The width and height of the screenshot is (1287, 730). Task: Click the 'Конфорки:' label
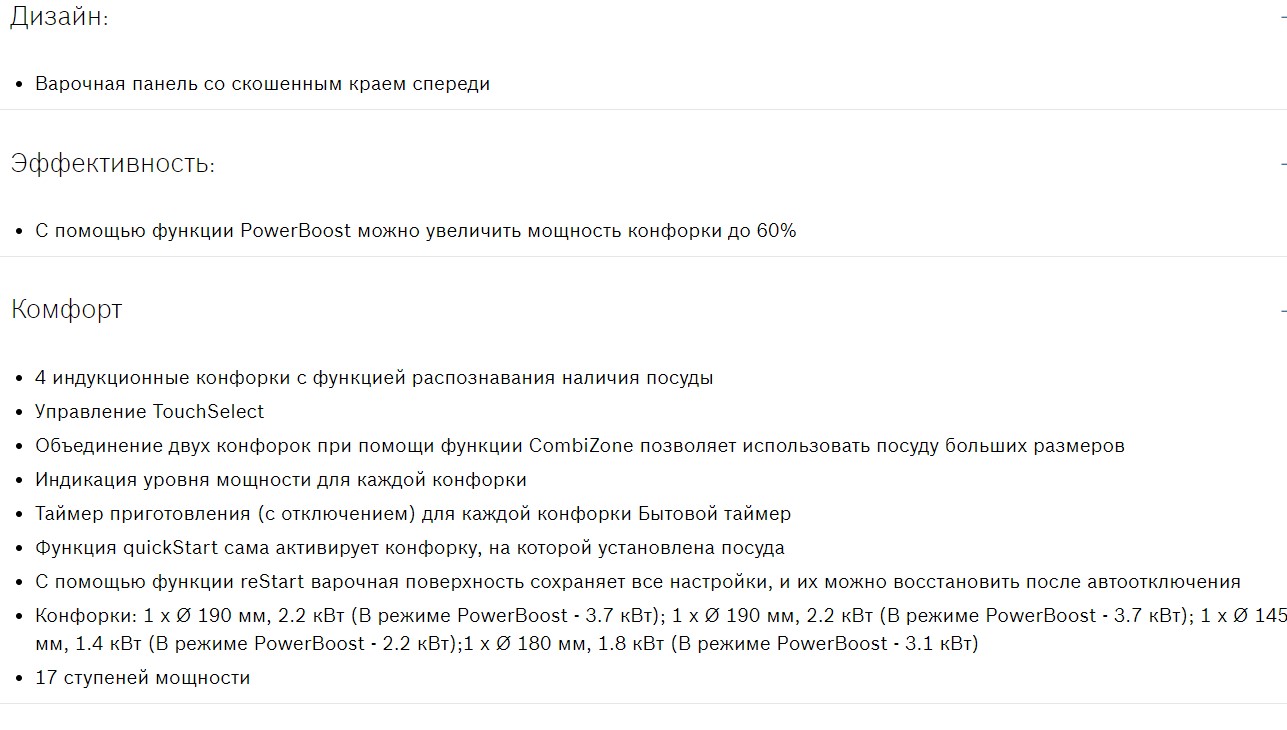[x=85, y=616]
